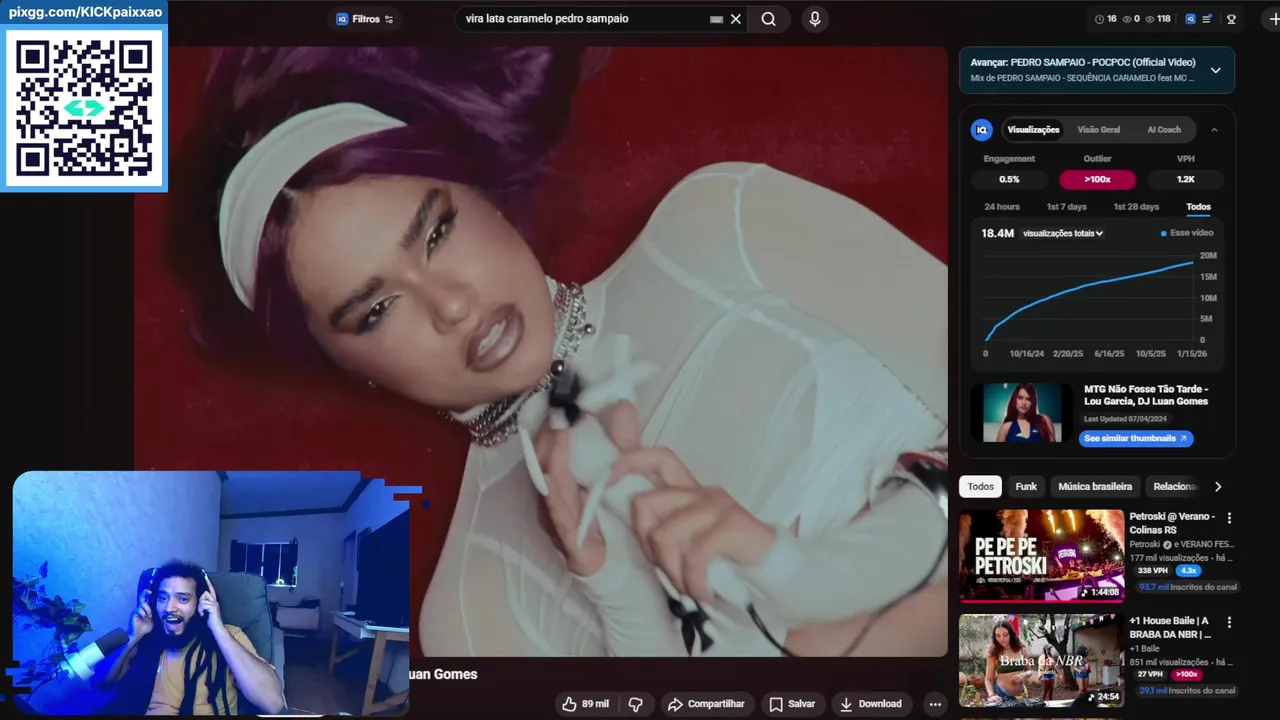
Task: Click '29,1 mil Inscritos do canal' badge
Action: click(1187, 690)
